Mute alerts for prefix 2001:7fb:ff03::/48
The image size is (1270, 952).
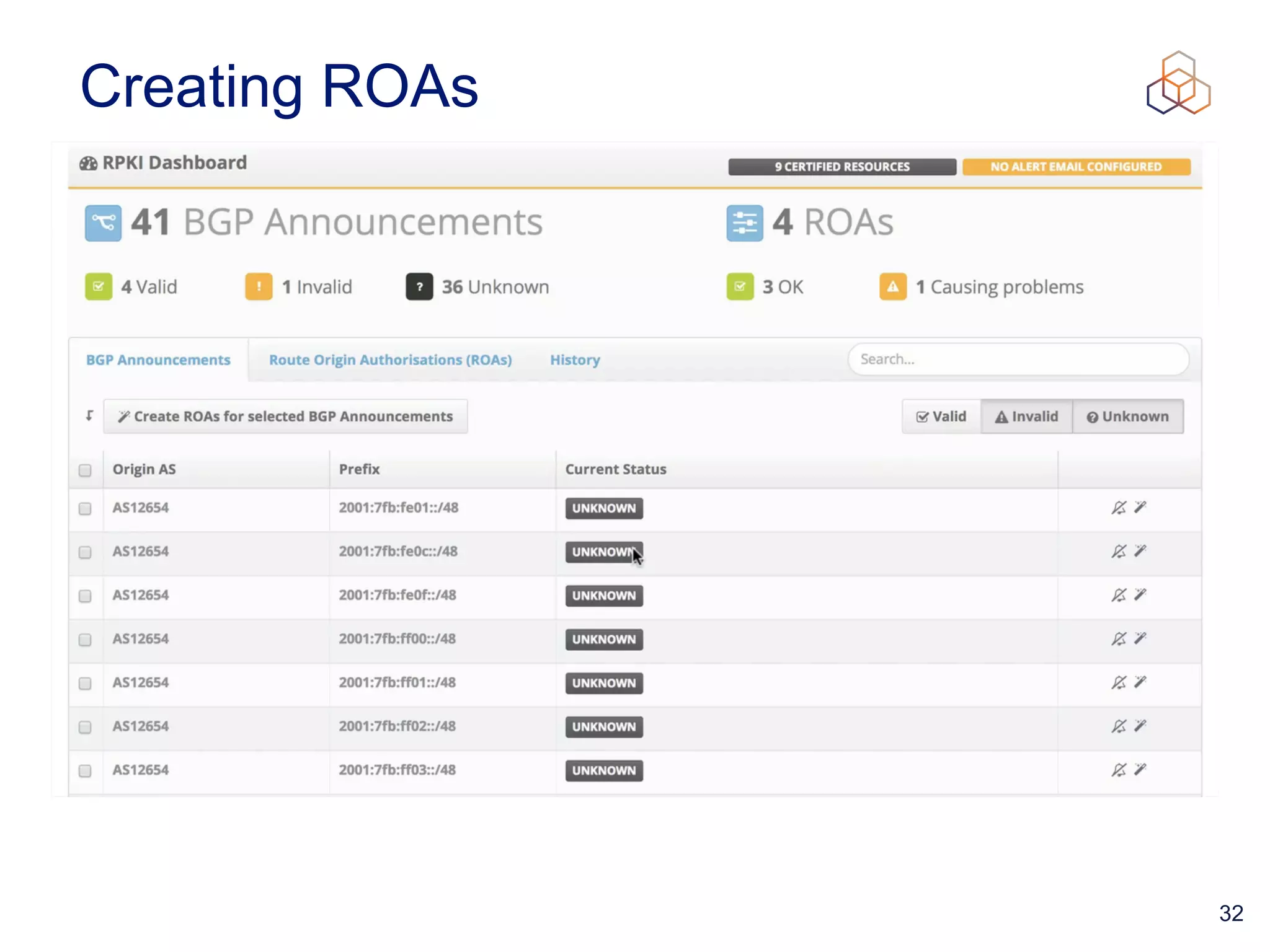[x=1119, y=770]
